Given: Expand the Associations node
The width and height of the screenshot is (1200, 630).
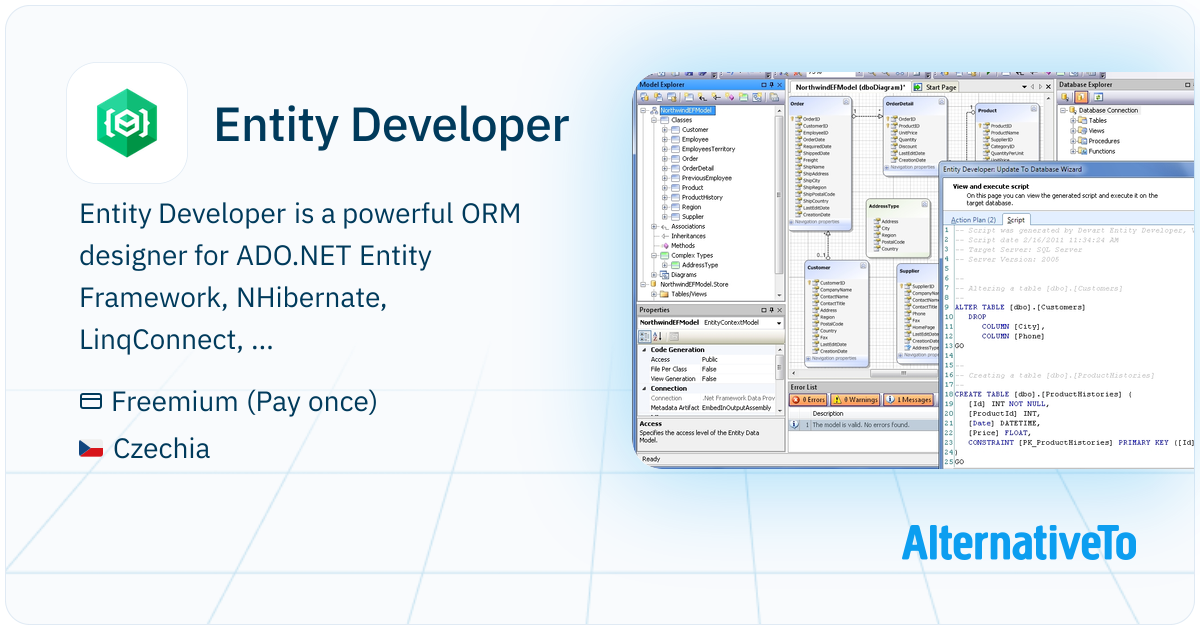Looking at the screenshot, I should pos(653,226).
